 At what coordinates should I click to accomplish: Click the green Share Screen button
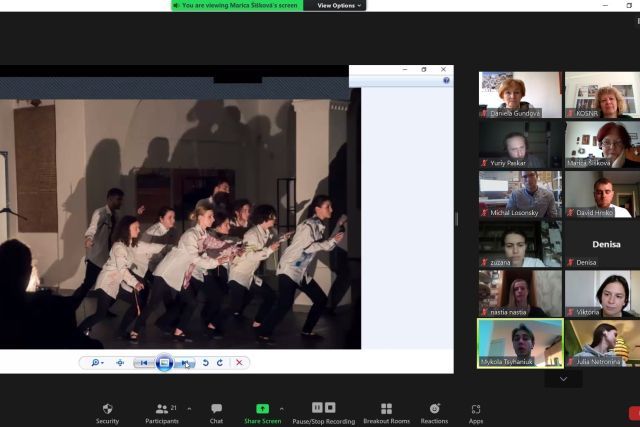point(262,409)
